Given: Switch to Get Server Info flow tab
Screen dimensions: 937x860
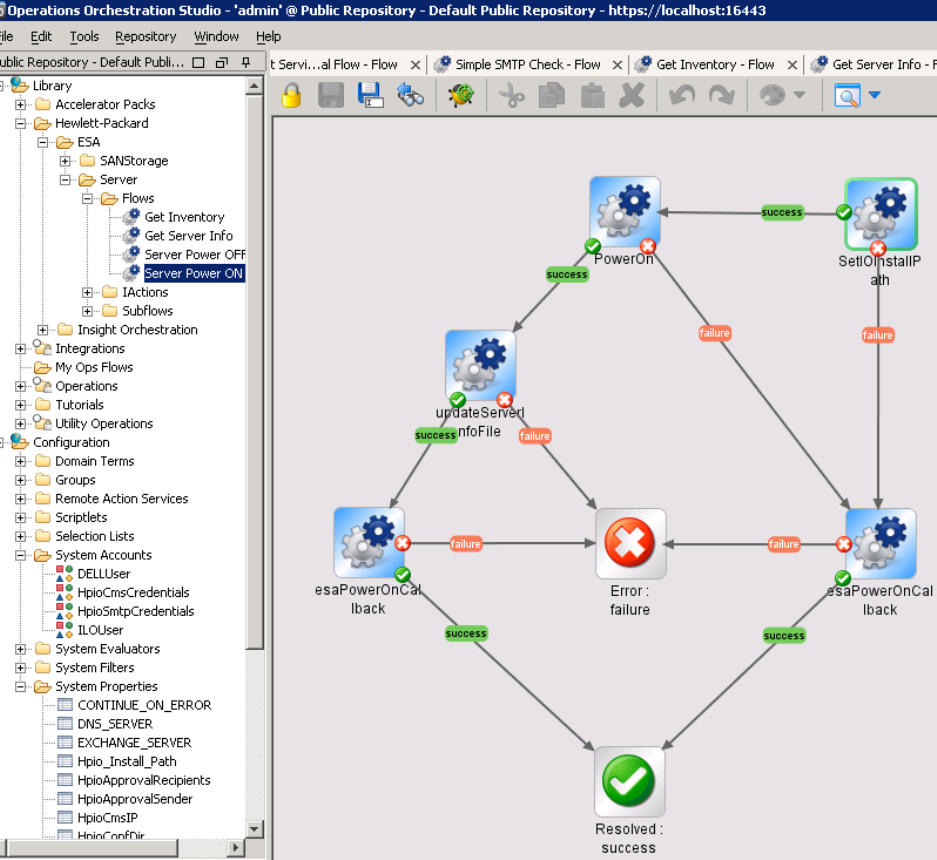Looking at the screenshot, I should pos(874,65).
